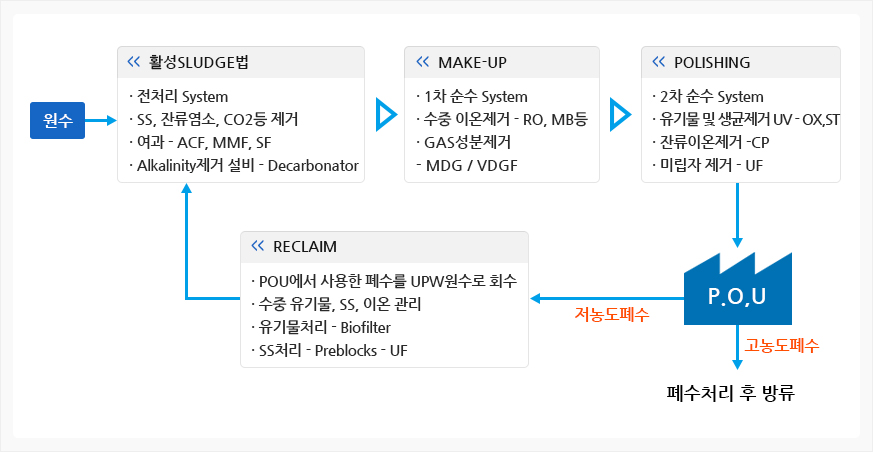
Task: Click the orange 저농도폐수 label
Action: (x=612, y=315)
